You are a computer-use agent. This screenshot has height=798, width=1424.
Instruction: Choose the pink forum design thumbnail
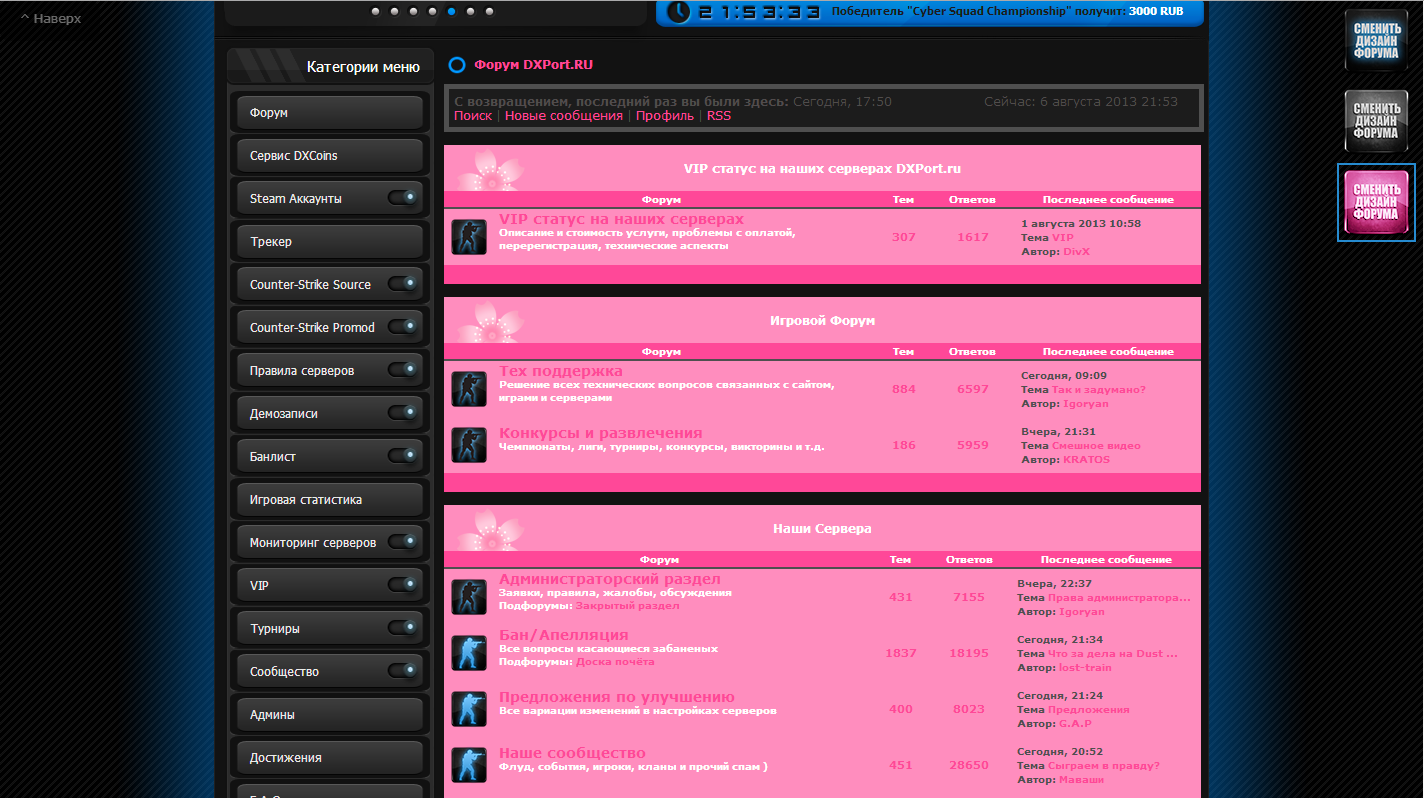pyautogui.click(x=1376, y=202)
